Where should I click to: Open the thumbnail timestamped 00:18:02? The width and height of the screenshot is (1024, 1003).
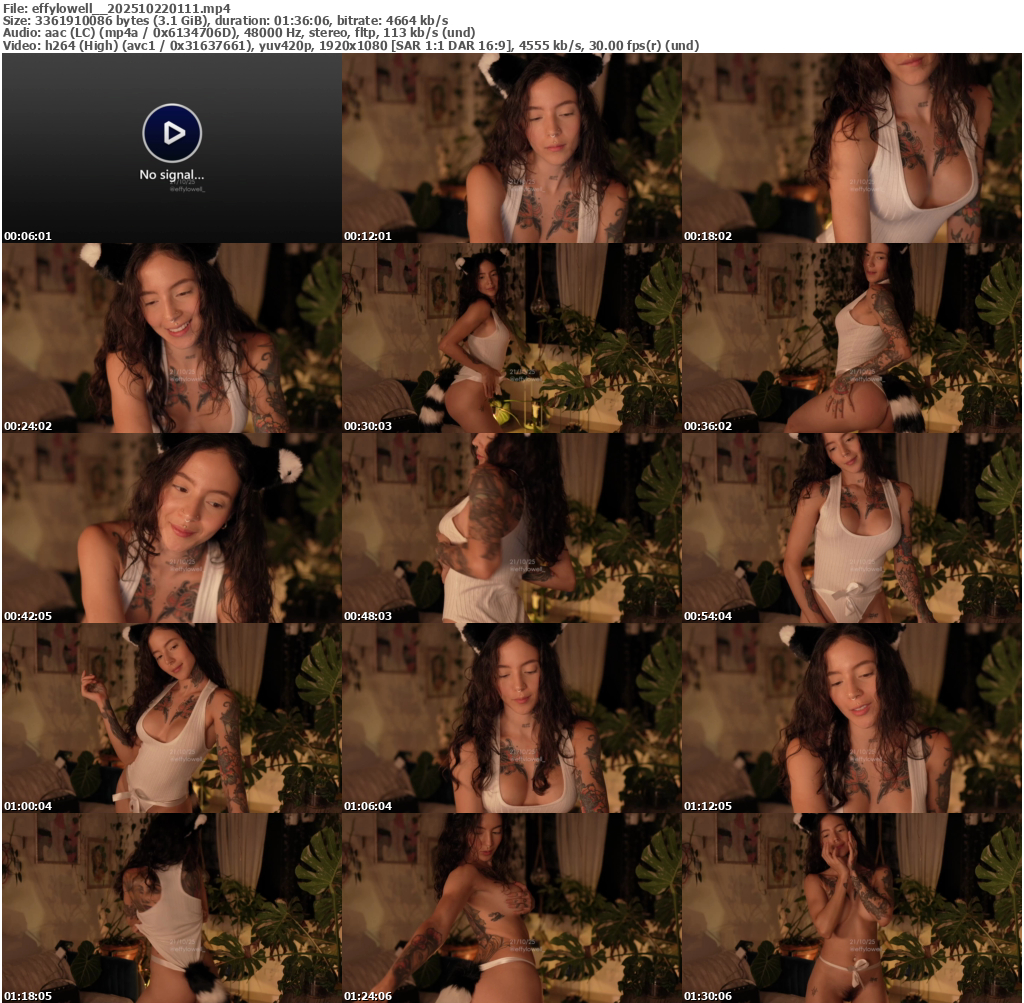coord(851,148)
